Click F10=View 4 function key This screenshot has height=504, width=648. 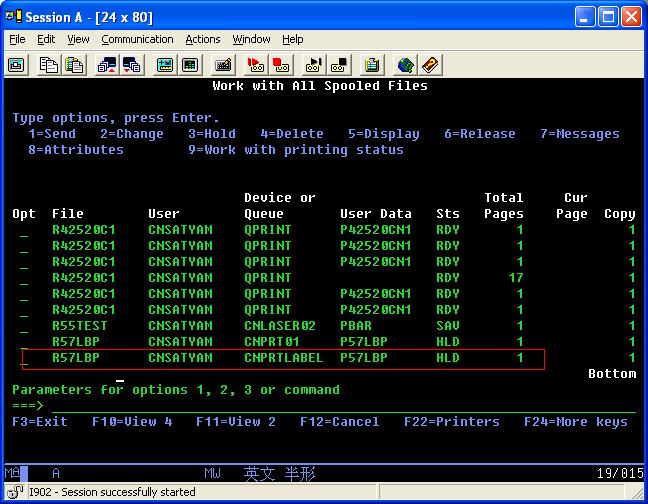coord(132,422)
